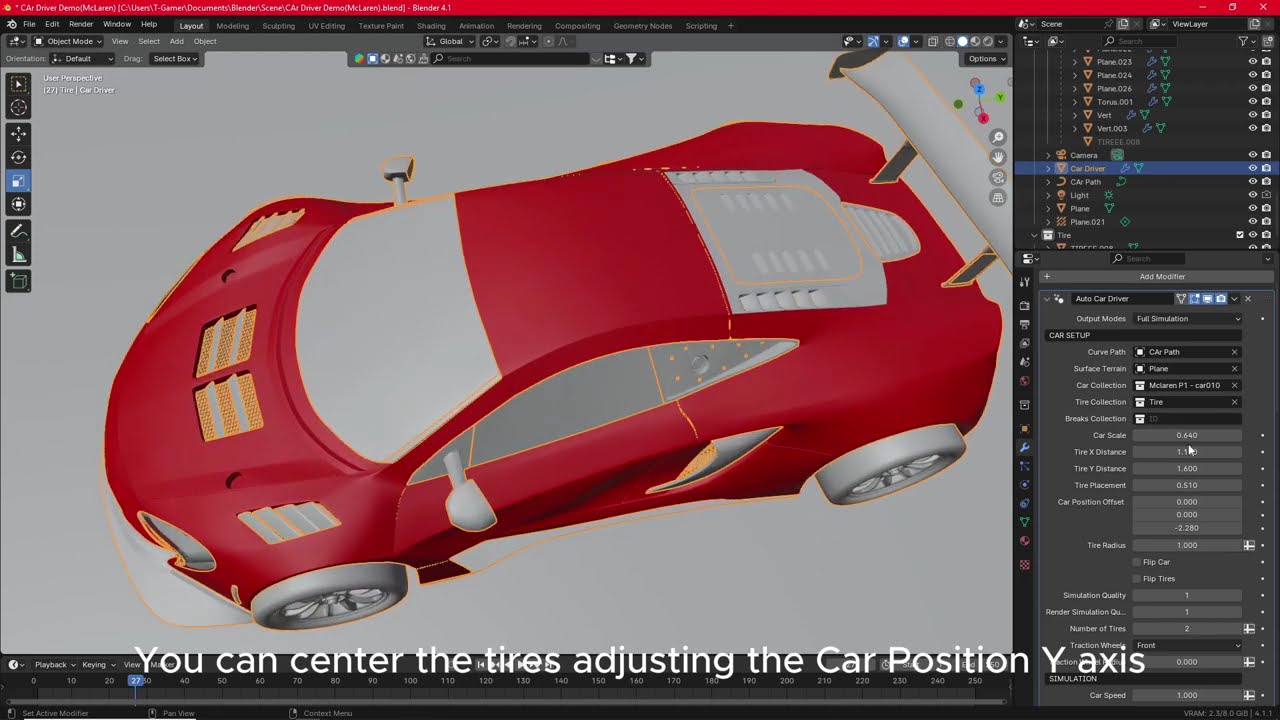Select the Scale tool in the toolbar
This screenshot has width=1280, height=720.
(x=19, y=181)
